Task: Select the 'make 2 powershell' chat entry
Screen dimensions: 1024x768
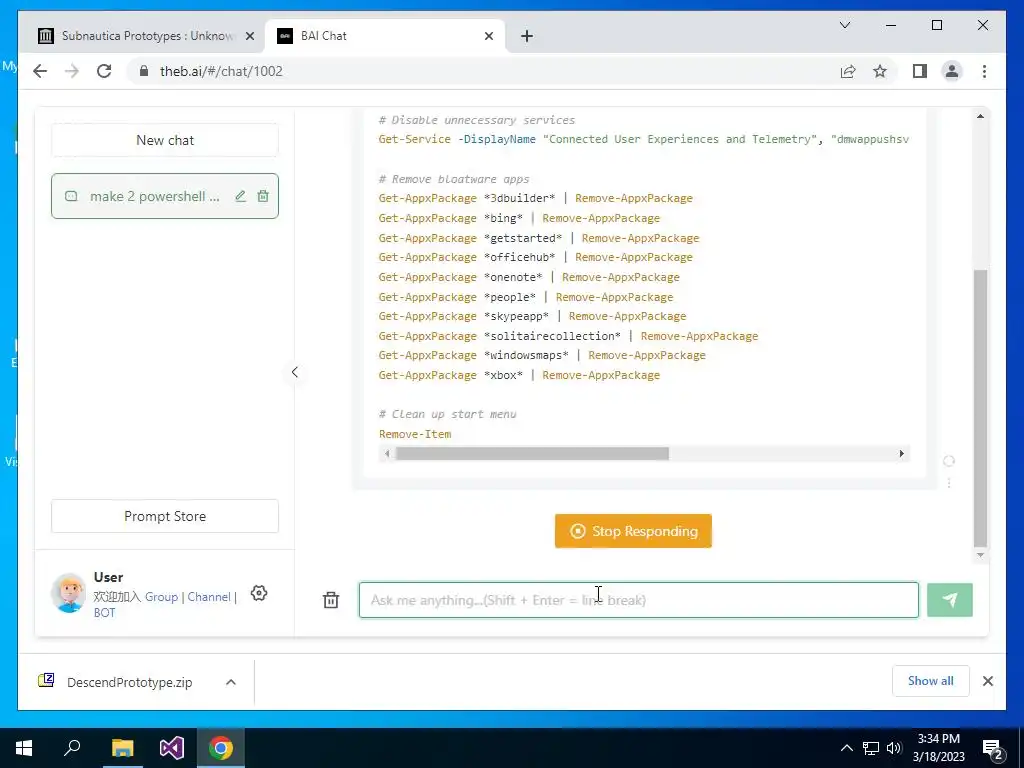Action: 154,196
